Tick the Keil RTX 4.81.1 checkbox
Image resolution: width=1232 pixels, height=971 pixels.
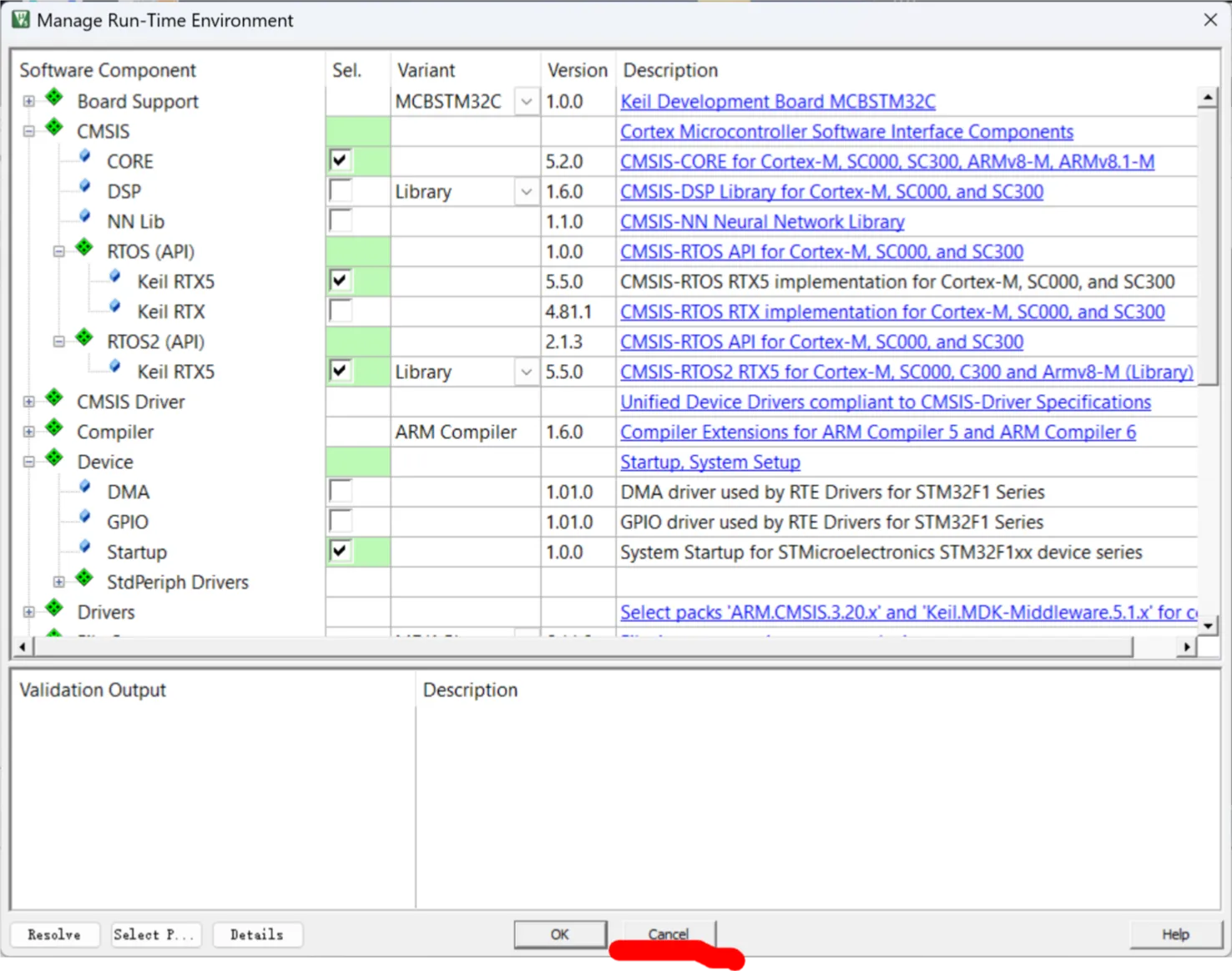(340, 311)
